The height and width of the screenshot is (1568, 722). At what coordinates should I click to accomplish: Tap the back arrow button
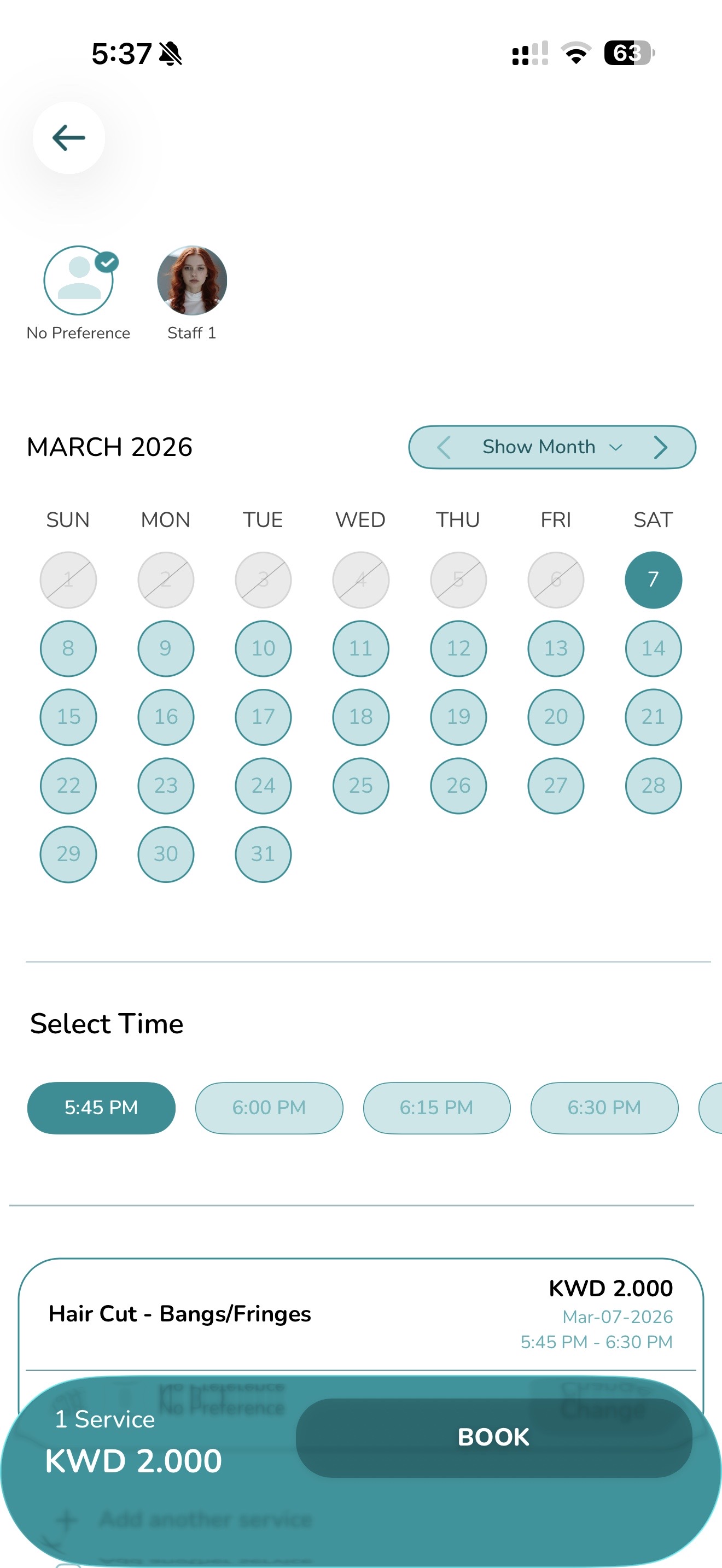pos(69,138)
